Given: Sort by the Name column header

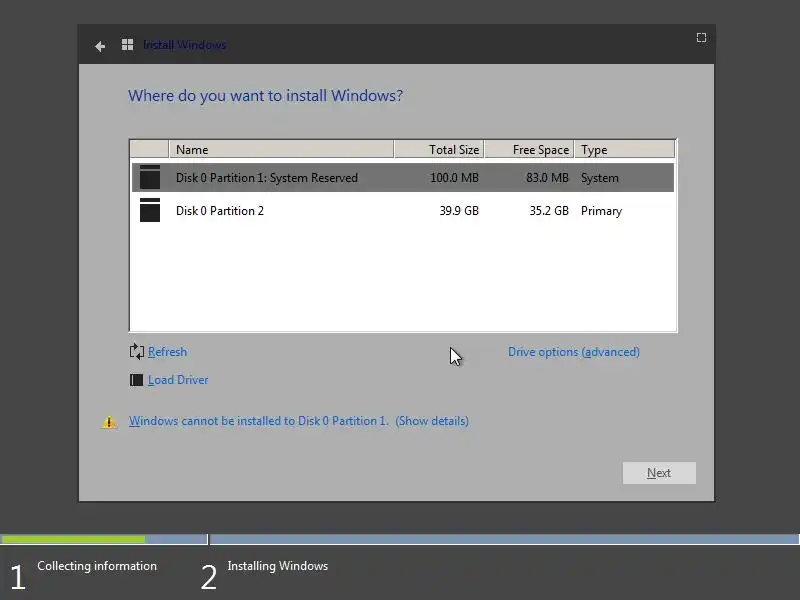Looking at the screenshot, I should click(x=281, y=149).
